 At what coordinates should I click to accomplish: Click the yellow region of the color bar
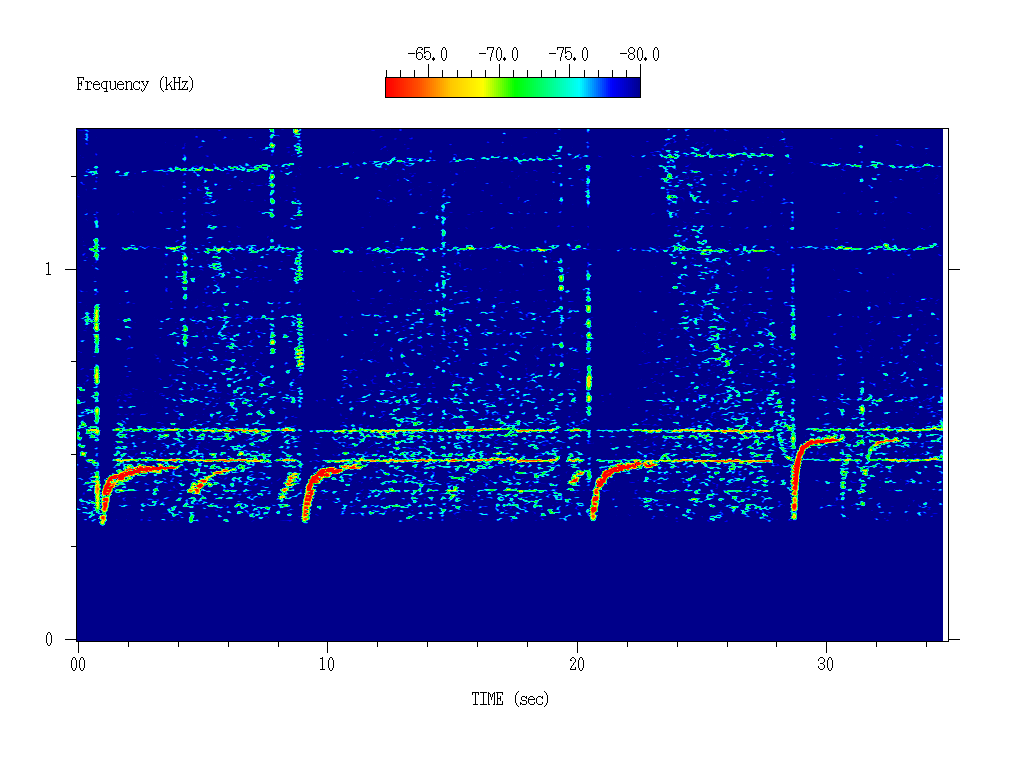click(x=478, y=88)
